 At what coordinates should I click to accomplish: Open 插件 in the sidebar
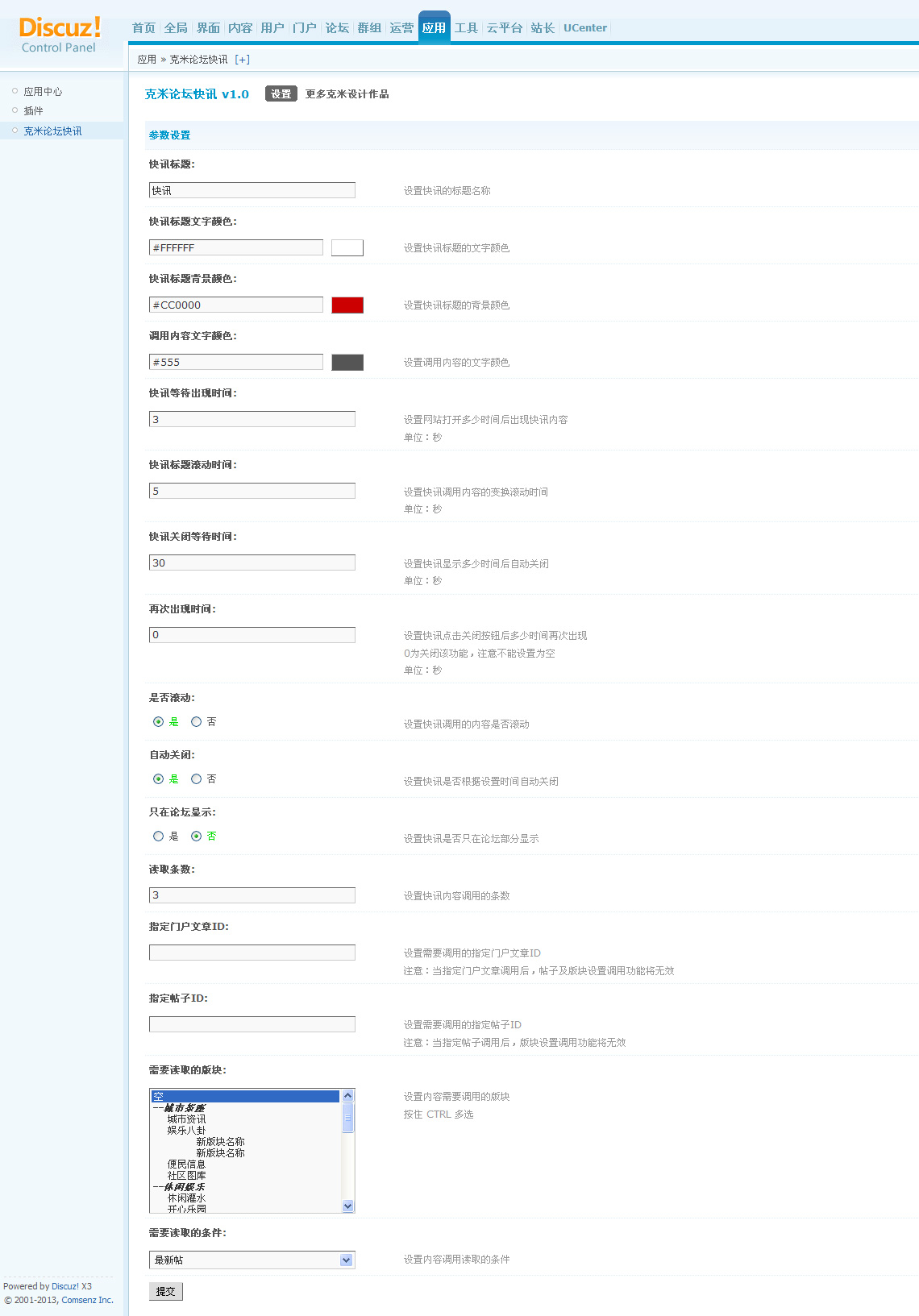33,111
